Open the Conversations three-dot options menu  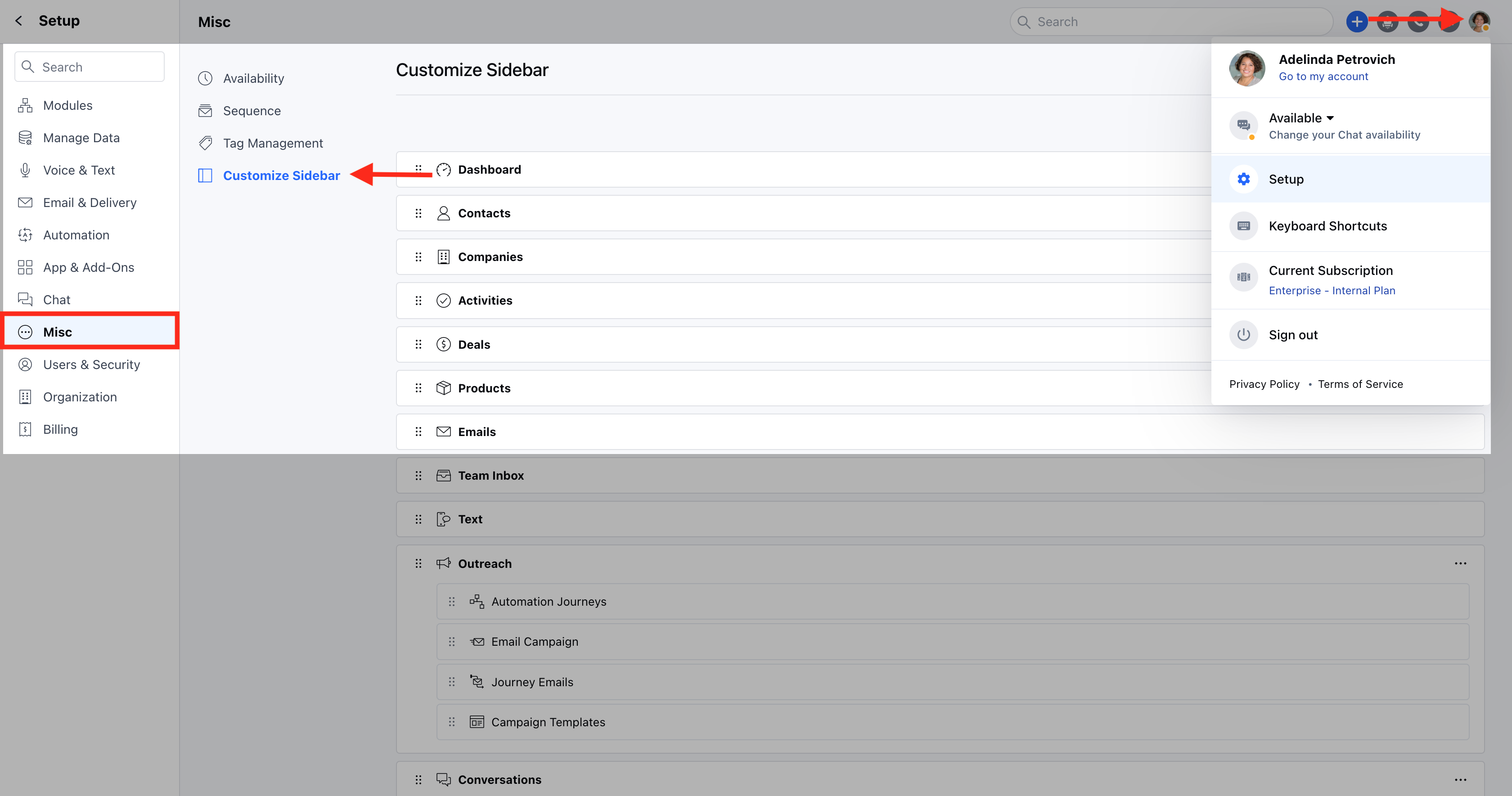(x=1460, y=779)
